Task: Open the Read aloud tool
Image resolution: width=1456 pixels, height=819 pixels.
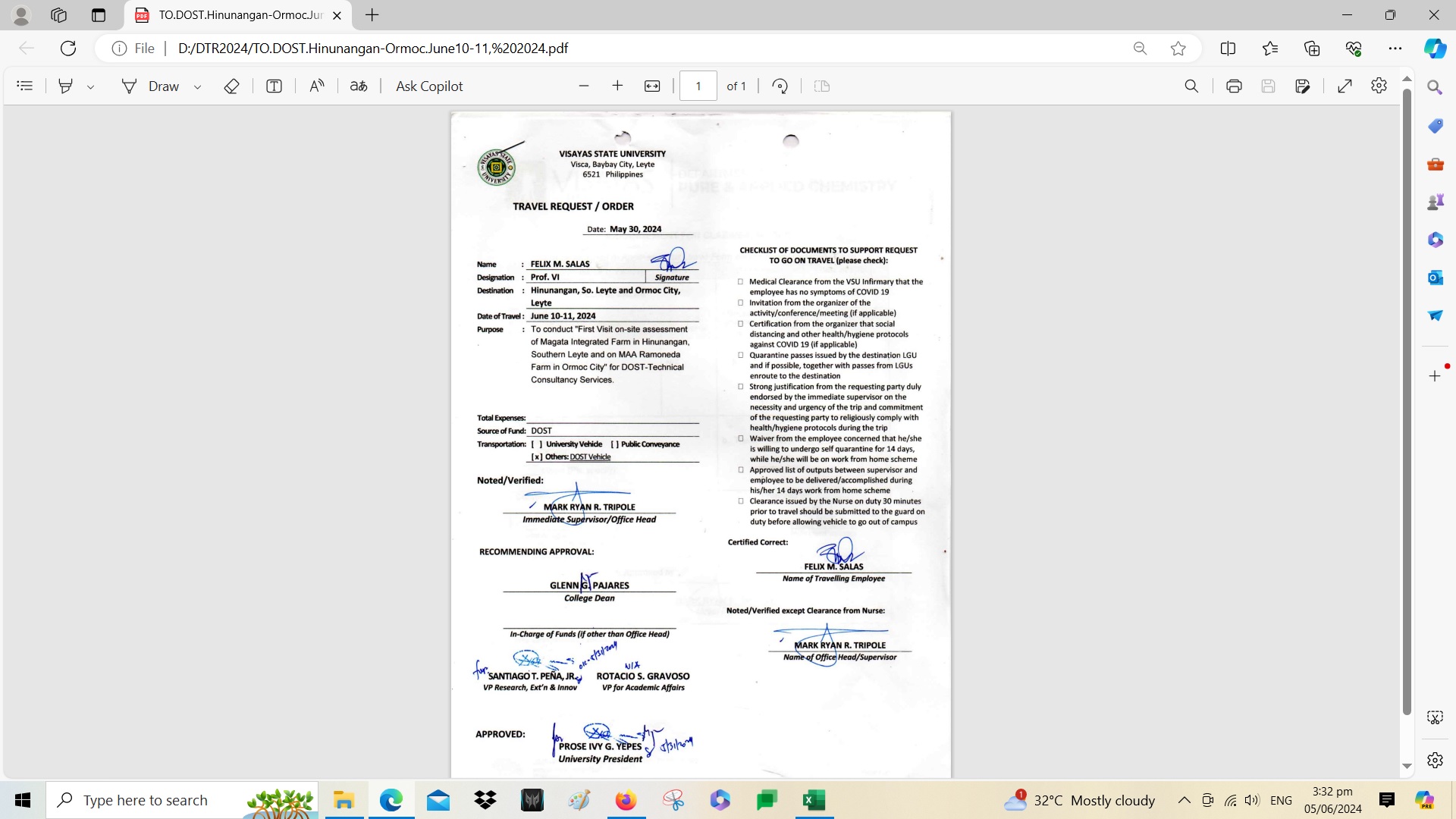Action: pos(317,86)
